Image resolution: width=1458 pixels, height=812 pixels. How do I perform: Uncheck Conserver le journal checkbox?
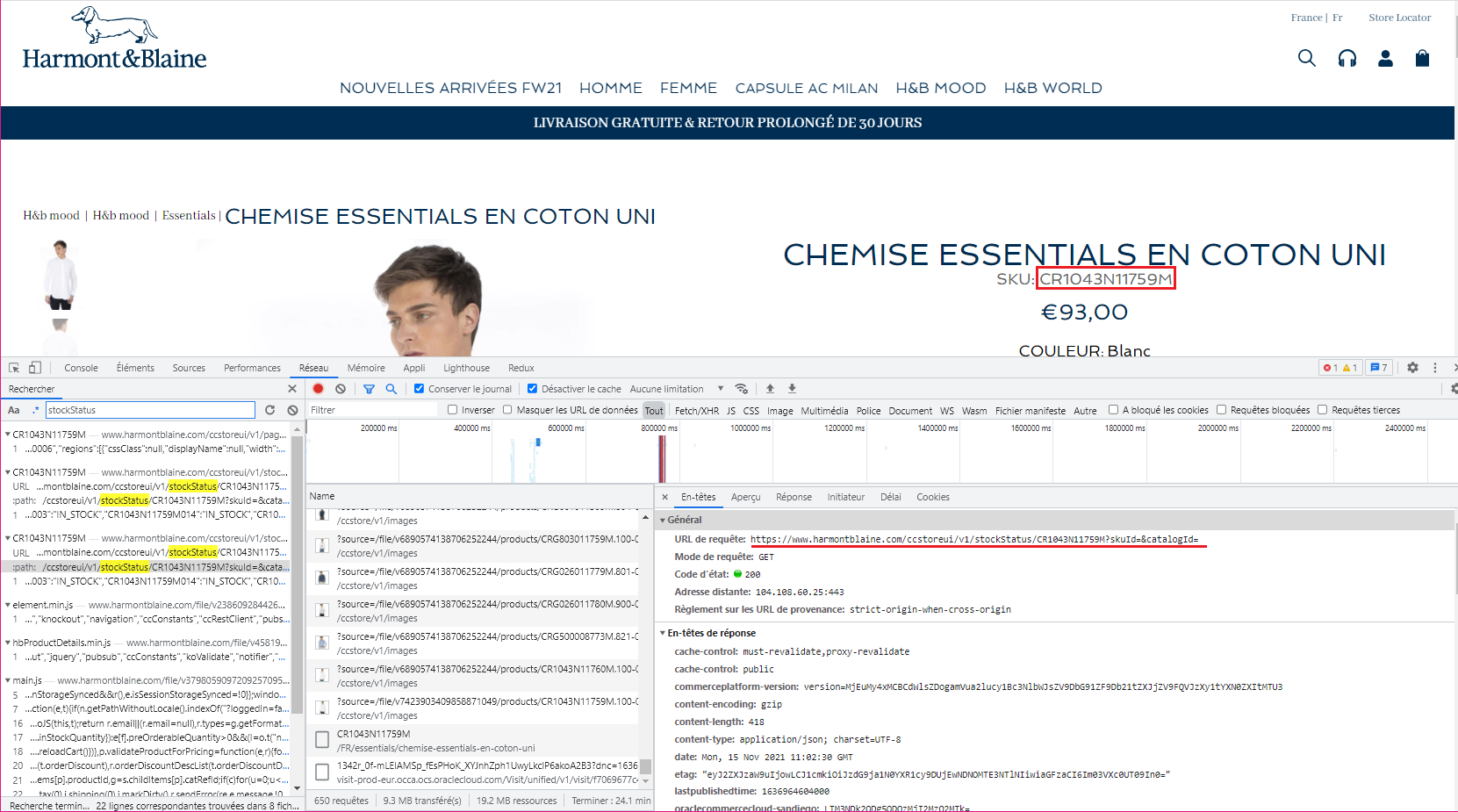tap(419, 388)
